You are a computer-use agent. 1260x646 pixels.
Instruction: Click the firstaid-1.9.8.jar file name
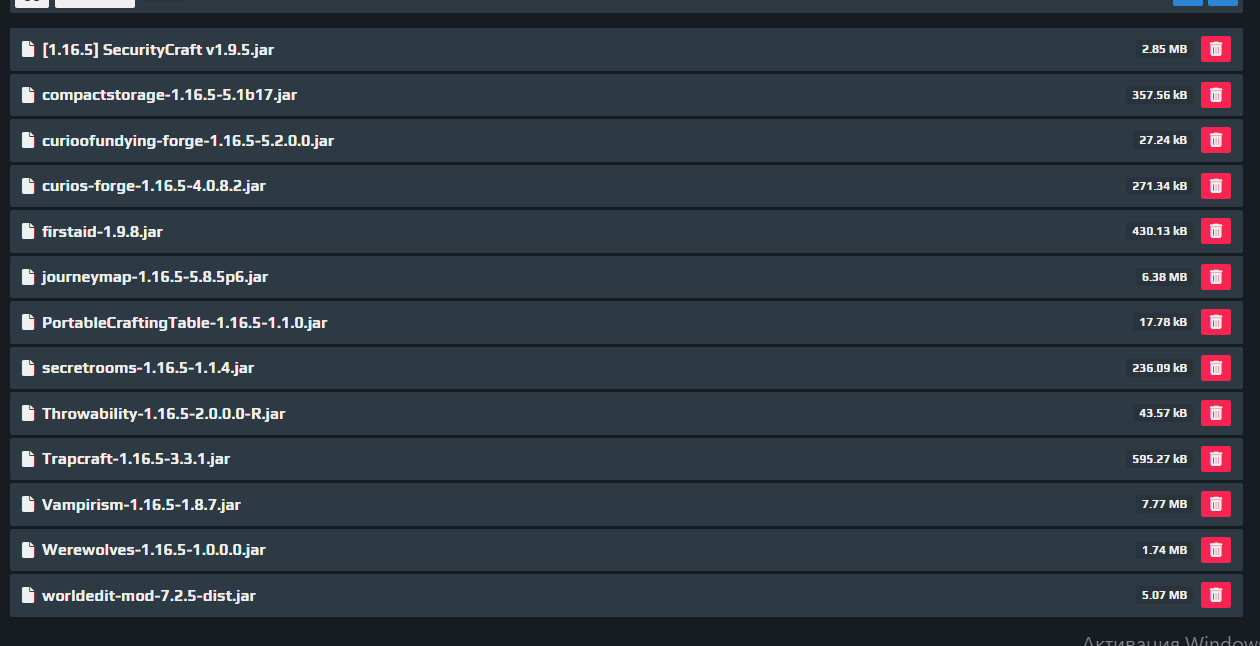click(102, 231)
